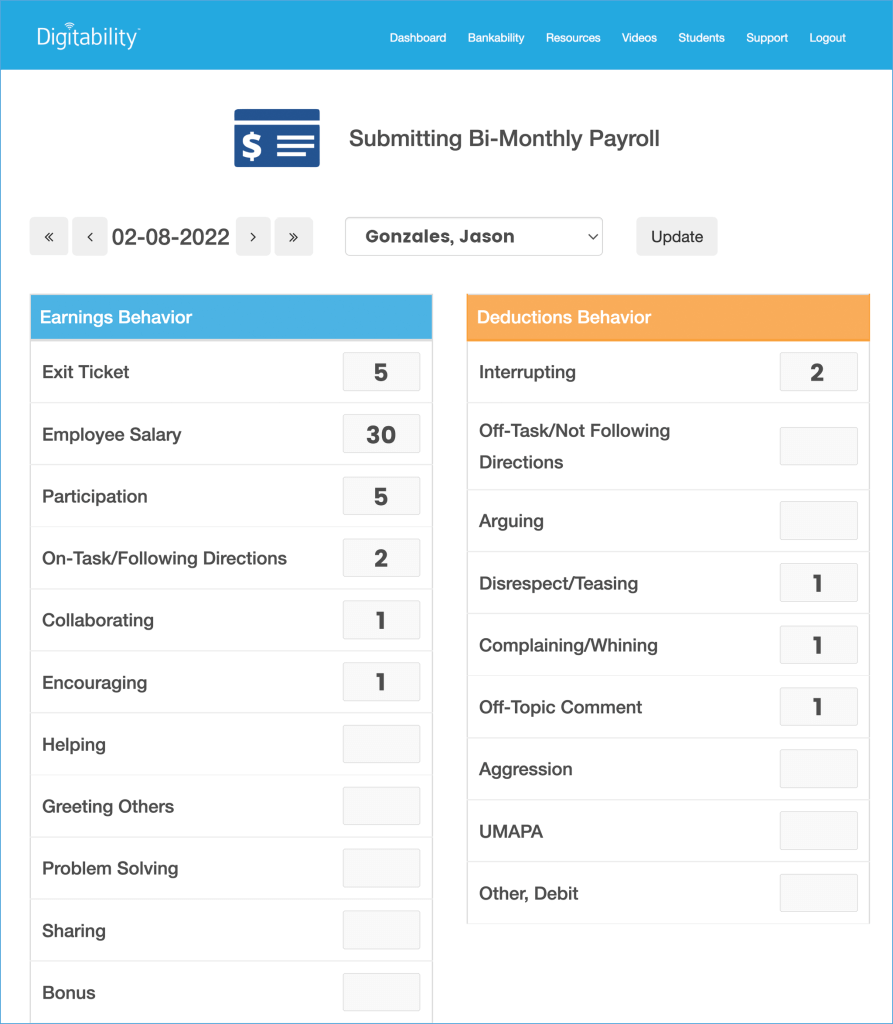Visit the Students section
This screenshot has height=1024, width=893.
coord(701,38)
